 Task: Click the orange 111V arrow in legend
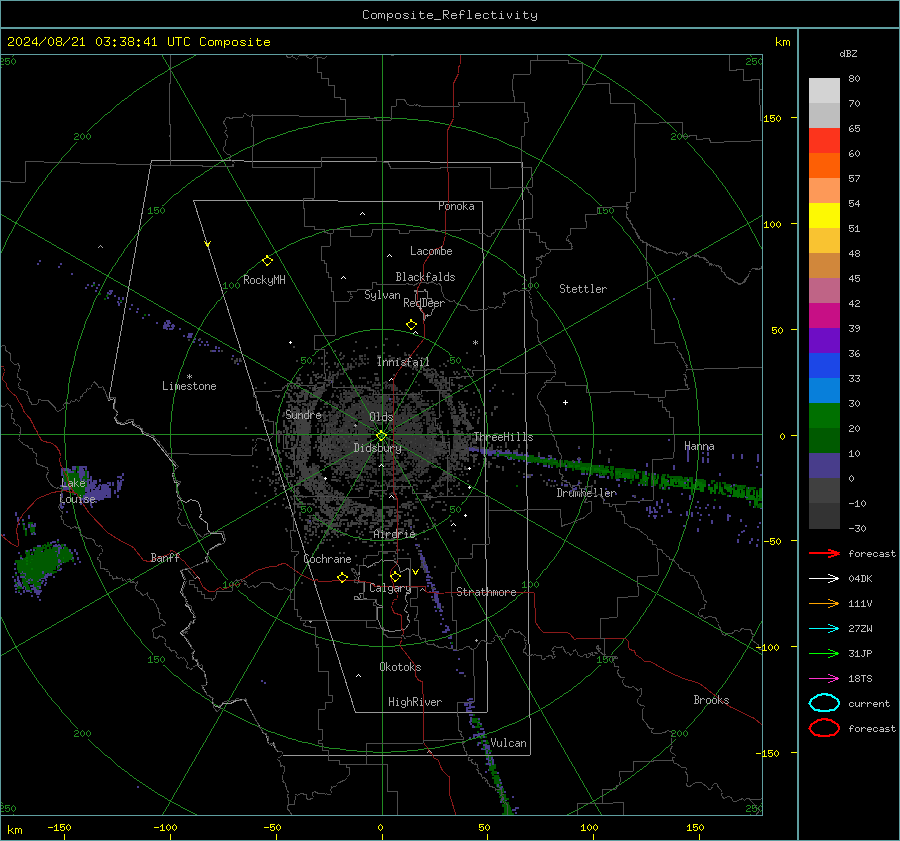[824, 603]
